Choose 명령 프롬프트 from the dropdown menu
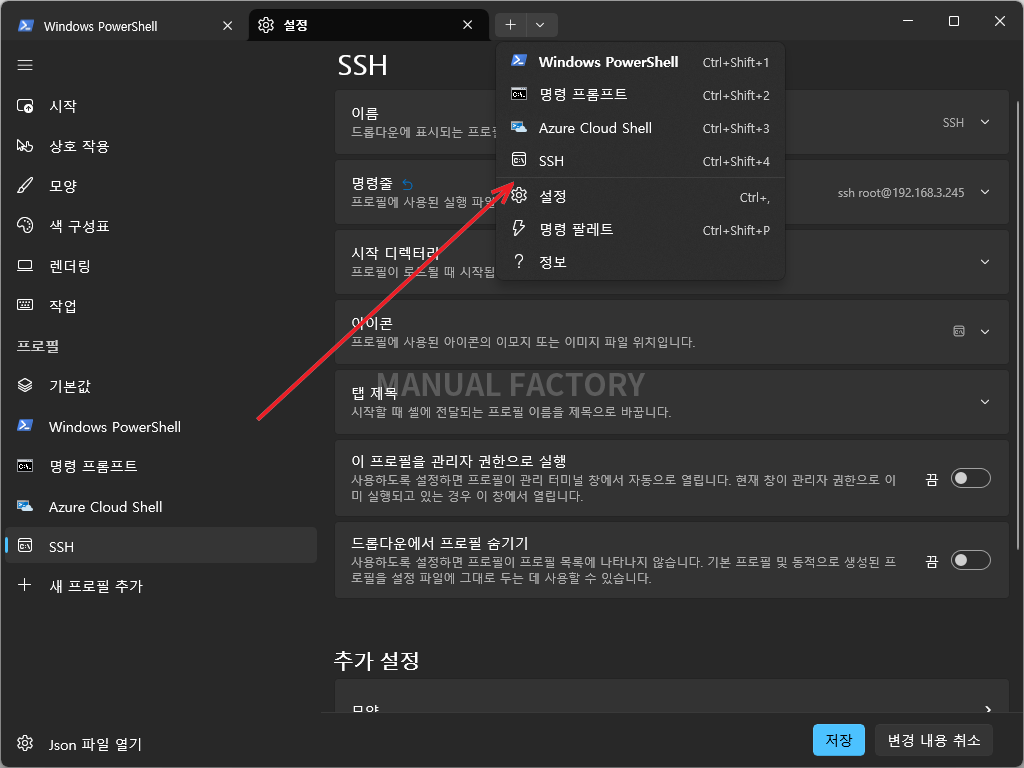Screen dimensions: 1024x768 (x=641, y=95)
